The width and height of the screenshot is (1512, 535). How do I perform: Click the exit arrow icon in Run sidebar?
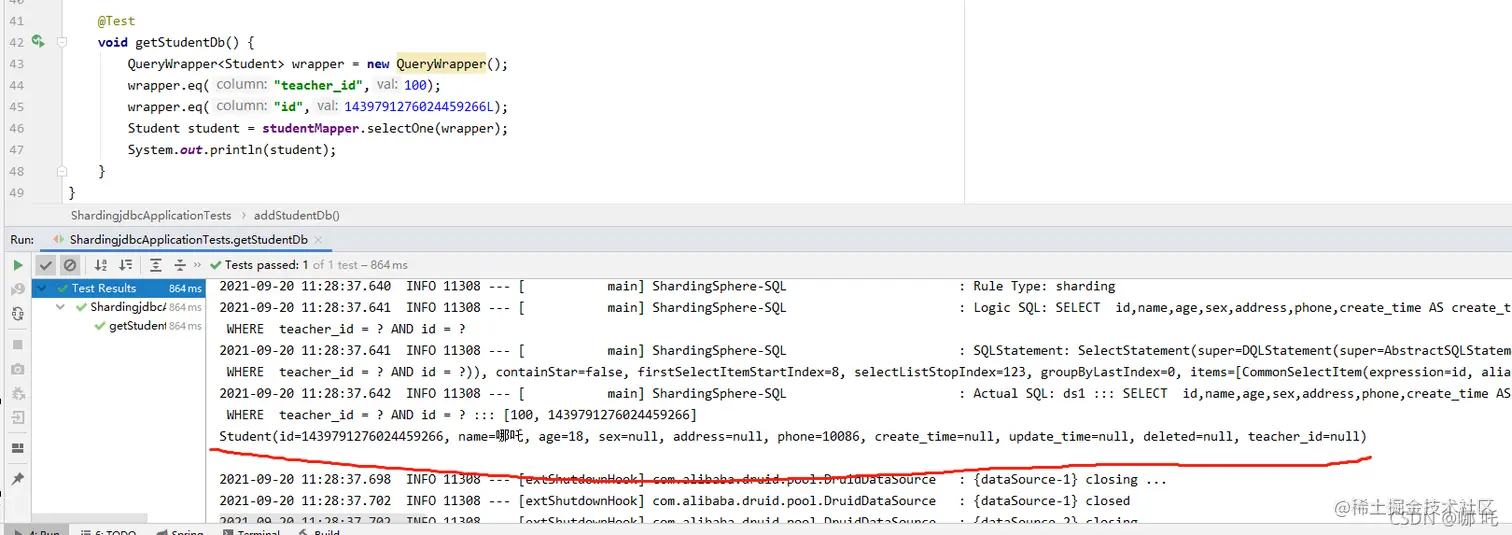(17, 417)
